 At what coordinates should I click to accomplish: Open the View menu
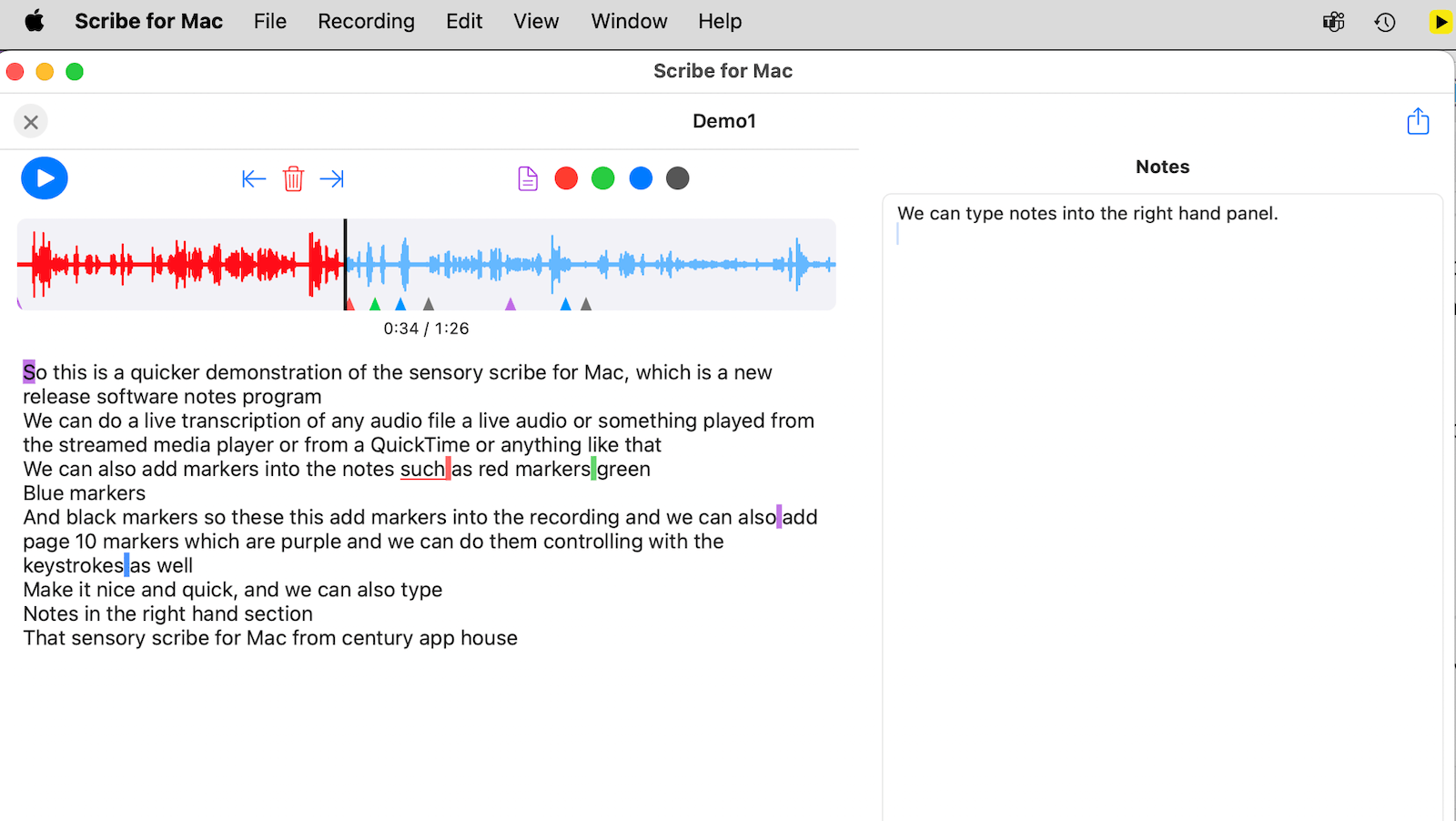click(535, 21)
